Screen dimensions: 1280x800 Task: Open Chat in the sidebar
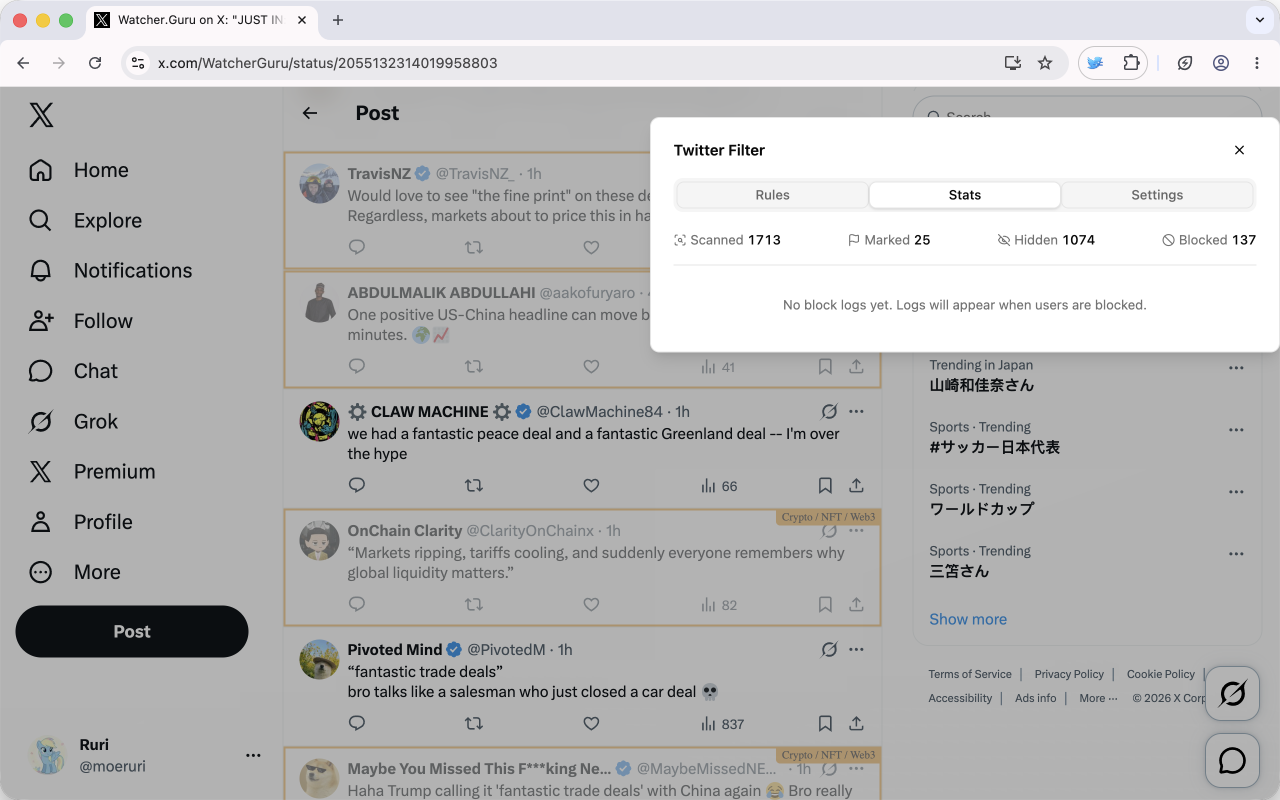tap(73, 371)
